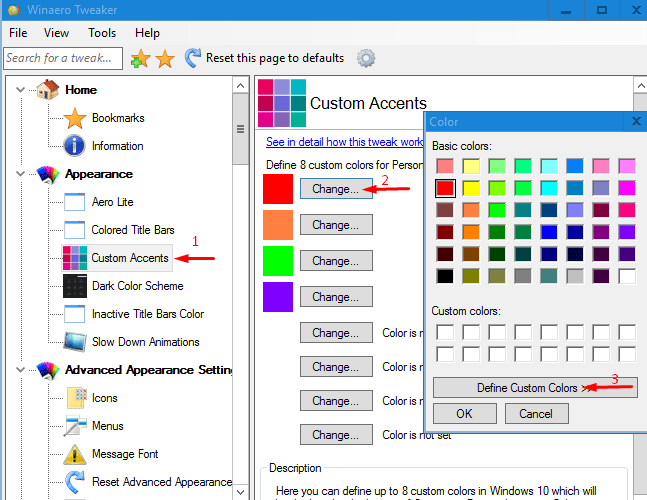Select Message Font in the tree
Viewport: 647px width, 500px height.
(x=125, y=454)
